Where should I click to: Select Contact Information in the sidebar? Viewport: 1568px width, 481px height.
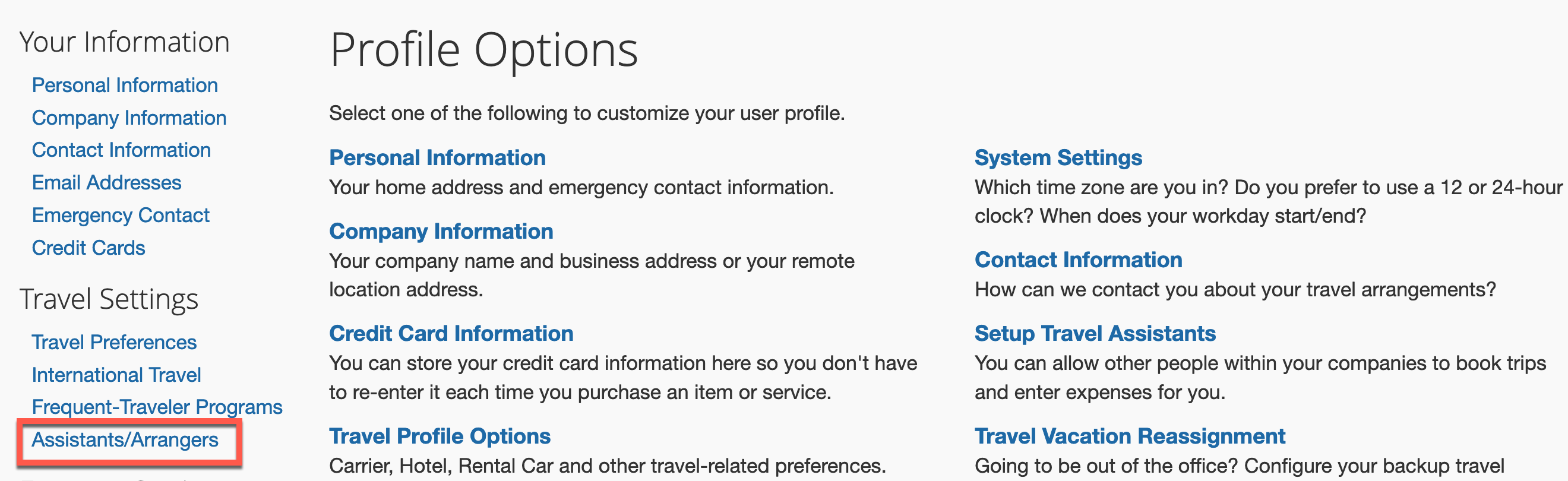click(x=122, y=150)
